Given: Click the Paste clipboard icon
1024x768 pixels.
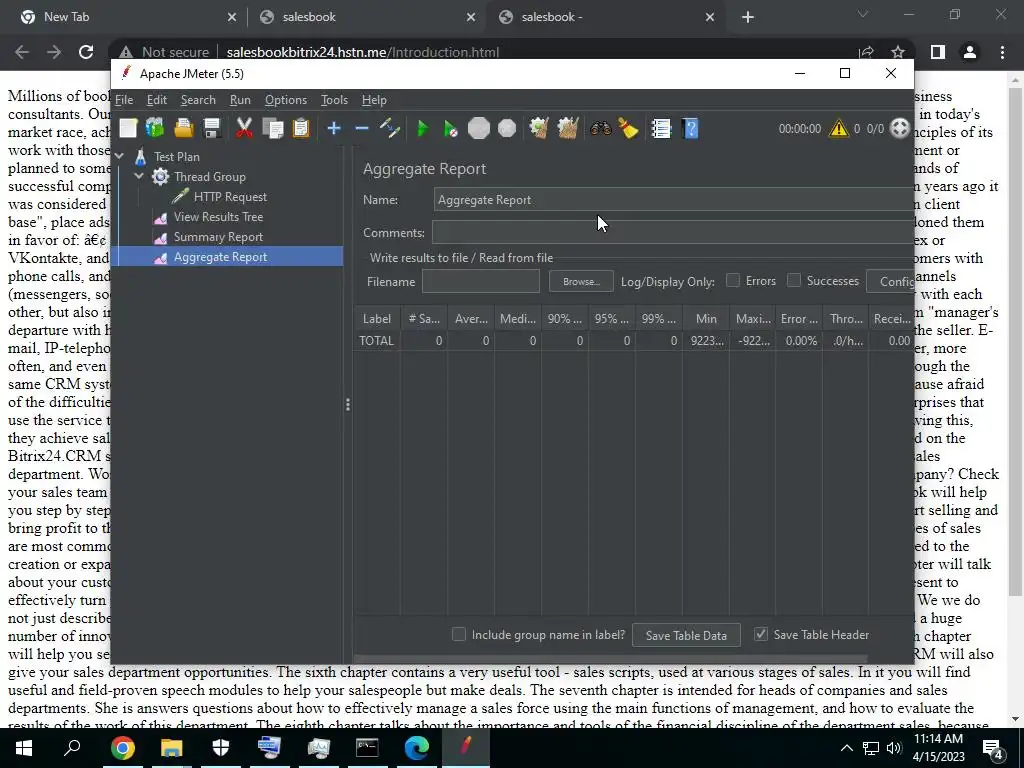Looking at the screenshot, I should point(300,129).
